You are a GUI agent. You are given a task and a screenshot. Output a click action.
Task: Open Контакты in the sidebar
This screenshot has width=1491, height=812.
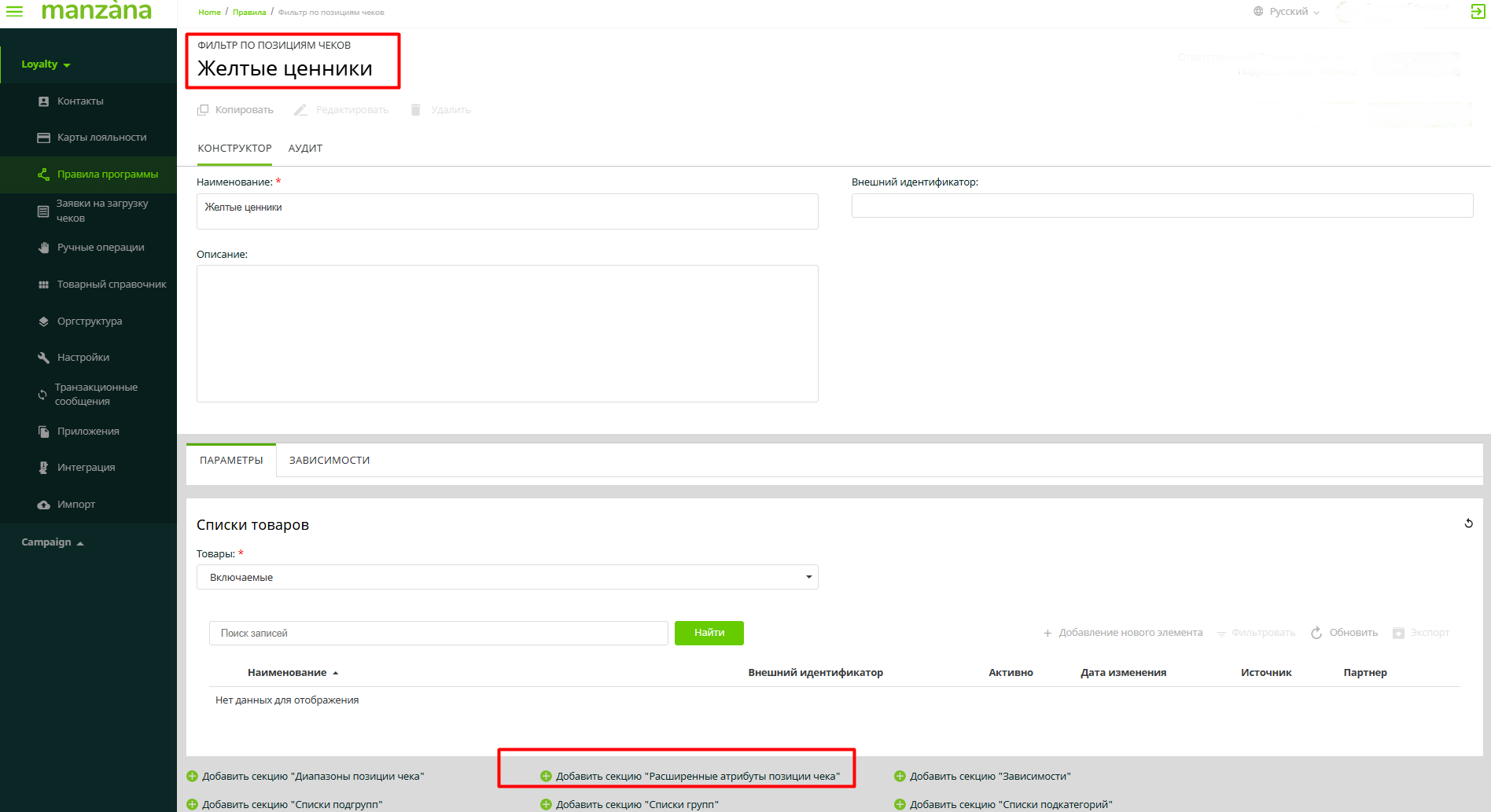[80, 101]
